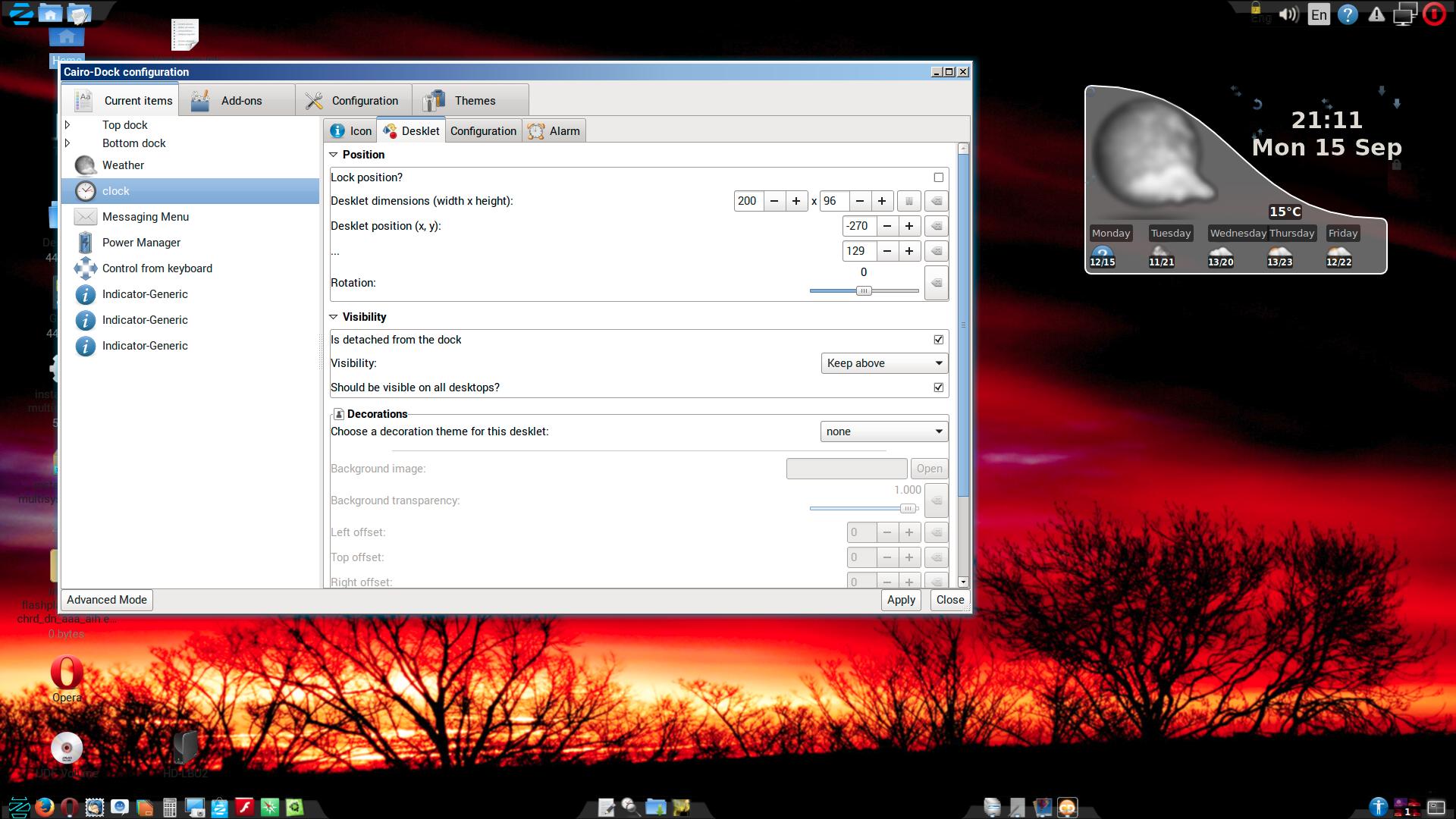Select the Messaging Menu envelope icon

(85, 217)
